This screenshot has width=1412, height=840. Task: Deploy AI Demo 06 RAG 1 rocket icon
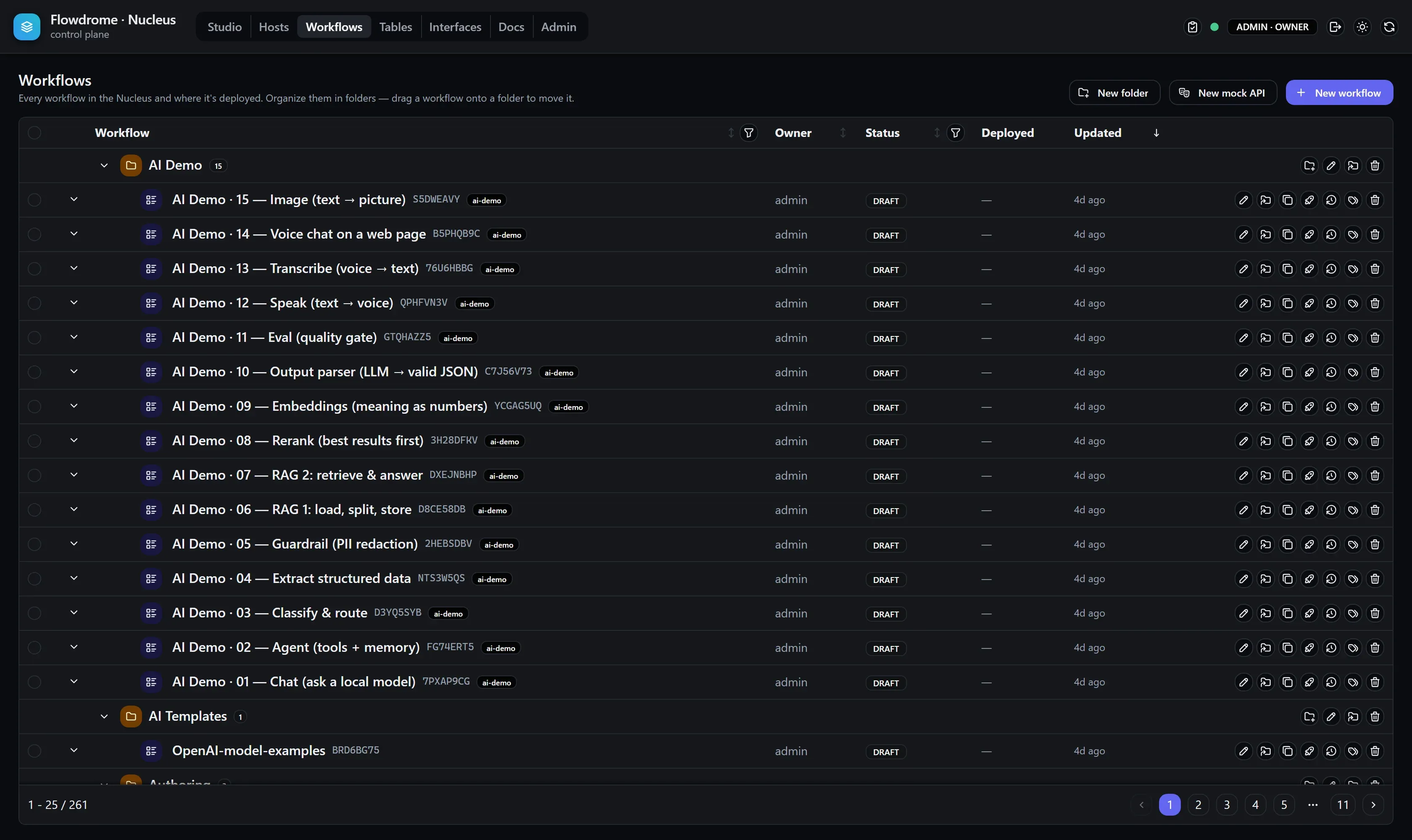coord(1309,510)
